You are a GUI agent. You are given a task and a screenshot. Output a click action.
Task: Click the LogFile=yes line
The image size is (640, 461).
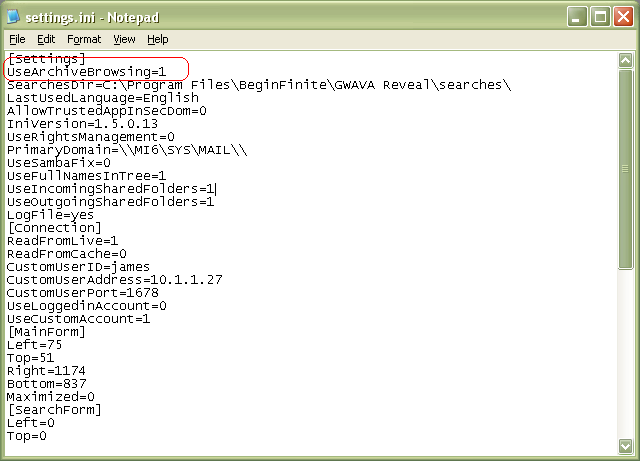click(51, 215)
